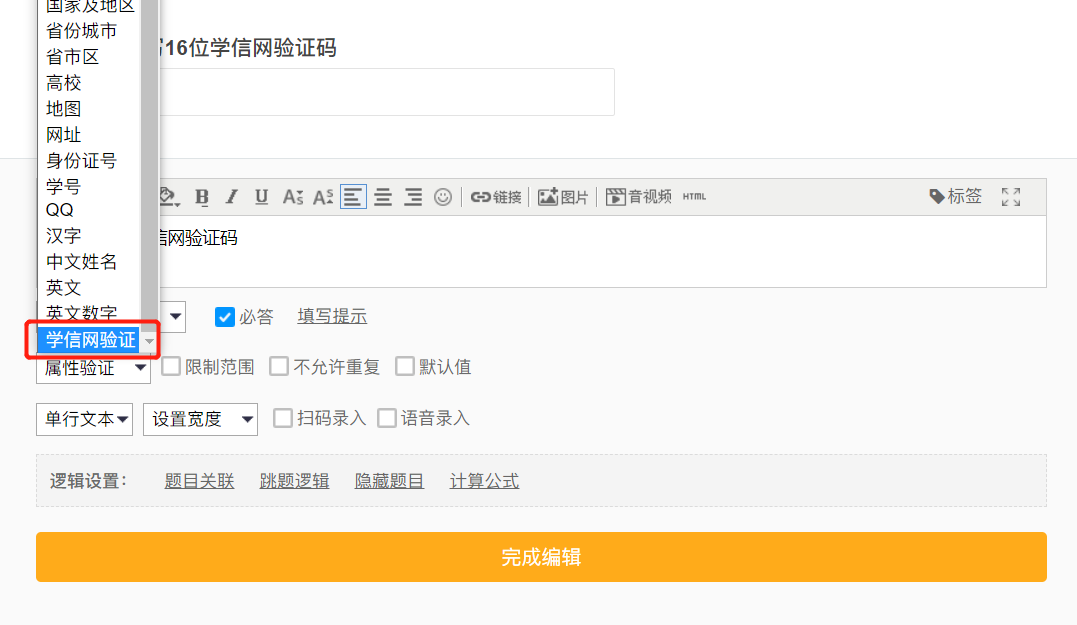Choose 省市区 from the validation list

73,57
